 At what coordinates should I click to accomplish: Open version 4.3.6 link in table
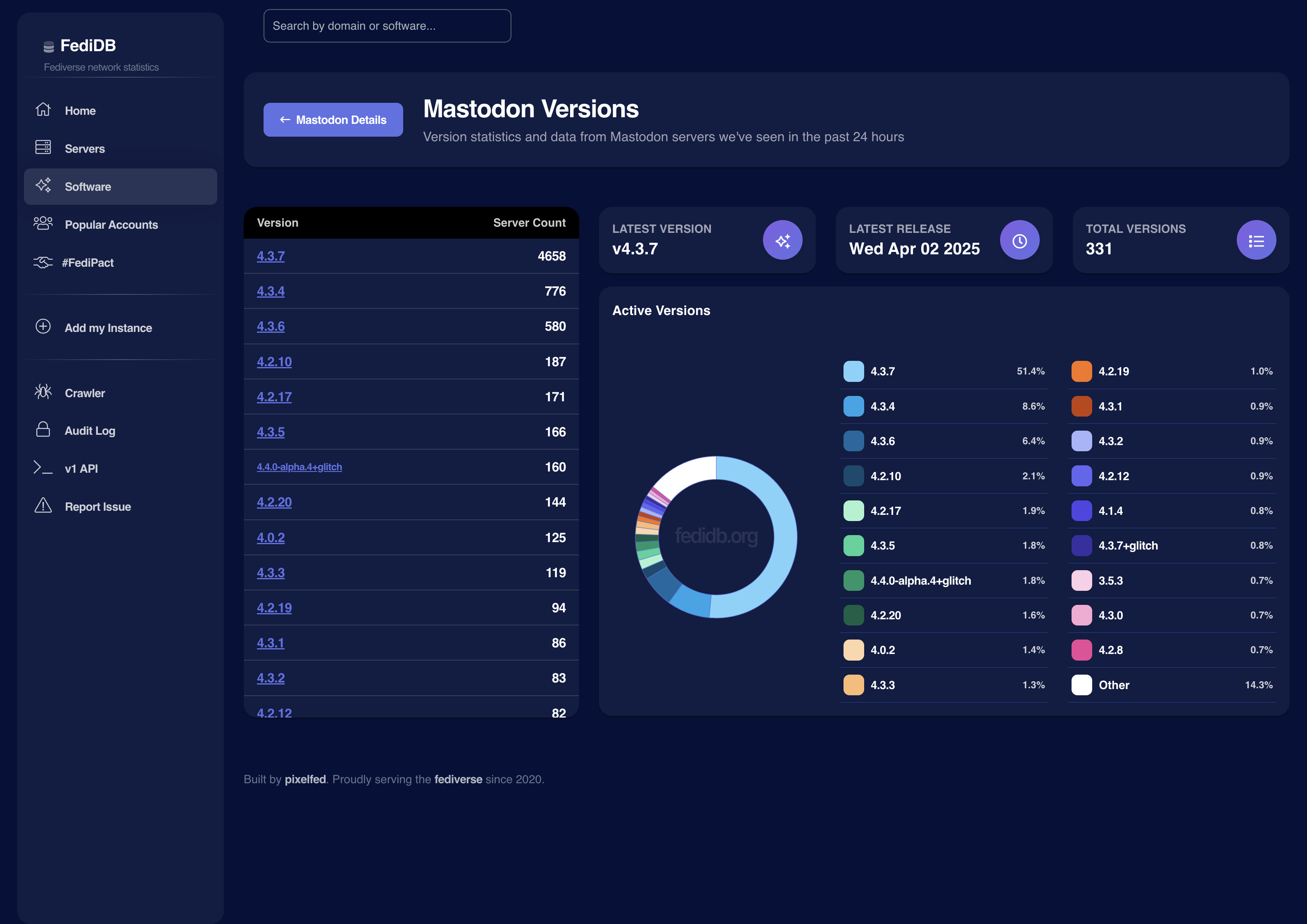click(x=271, y=327)
